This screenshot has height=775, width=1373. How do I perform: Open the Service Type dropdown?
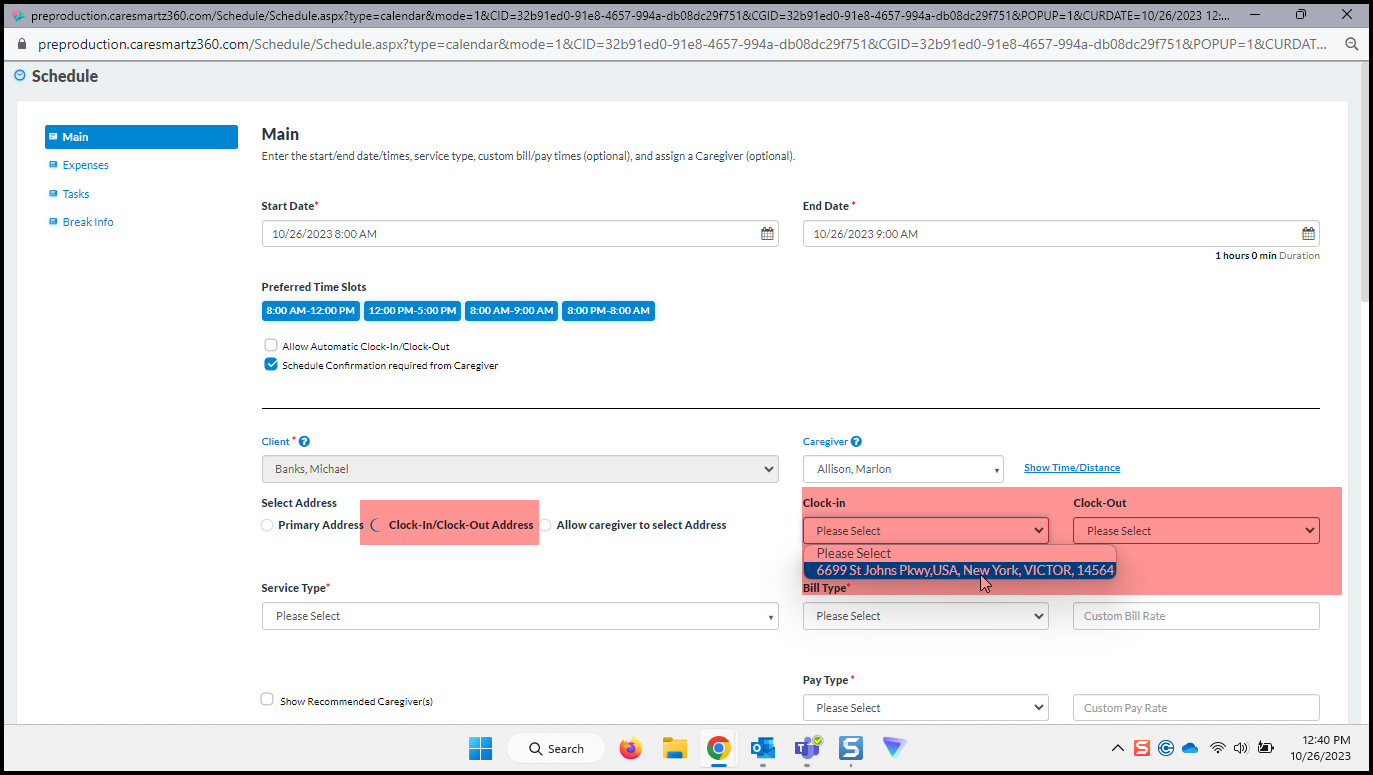tap(520, 616)
